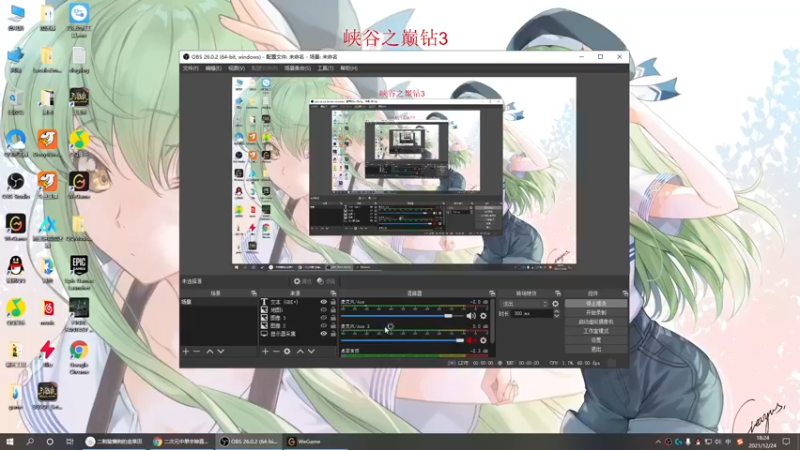Adjust the 时长 duration stepper arrows
This screenshot has height=450, width=800.
pyautogui.click(x=557, y=314)
